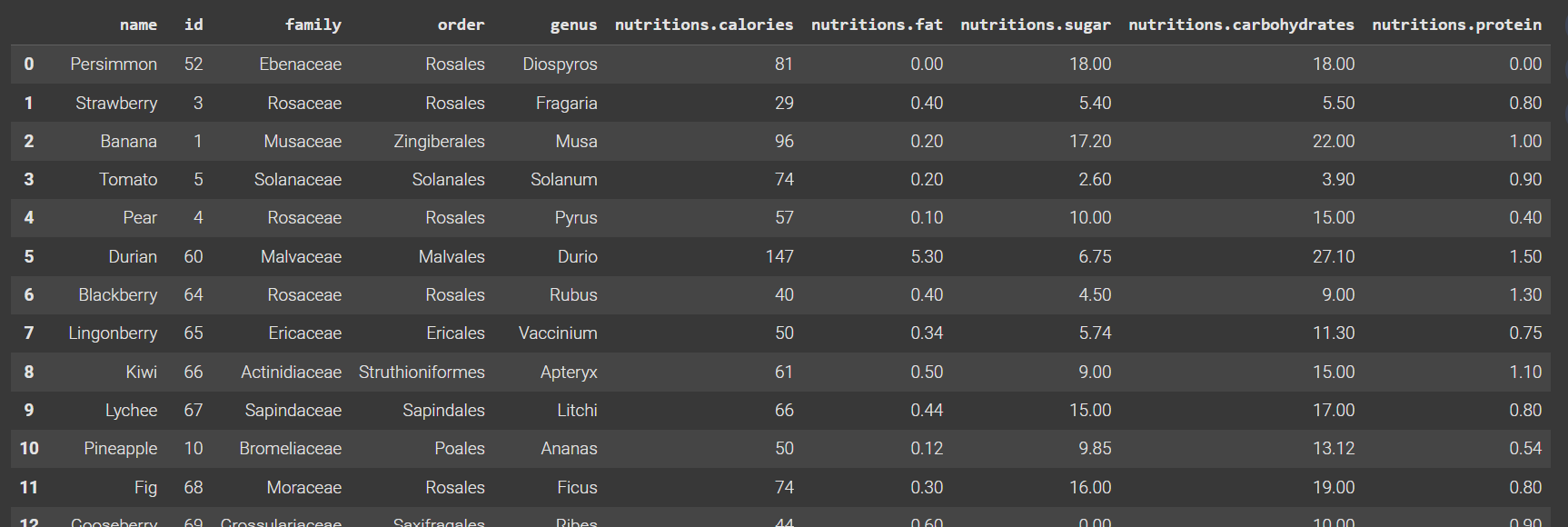1568x527 pixels.
Task: Click Lychee's protein value 0.80
Action: point(1524,411)
